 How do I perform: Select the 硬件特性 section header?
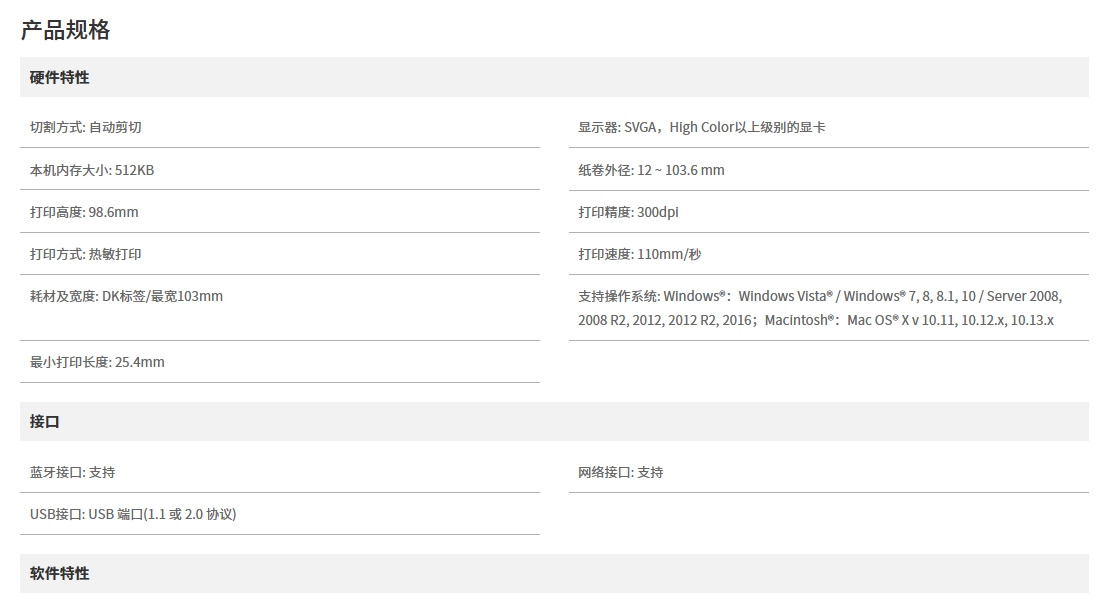[x=60, y=77]
